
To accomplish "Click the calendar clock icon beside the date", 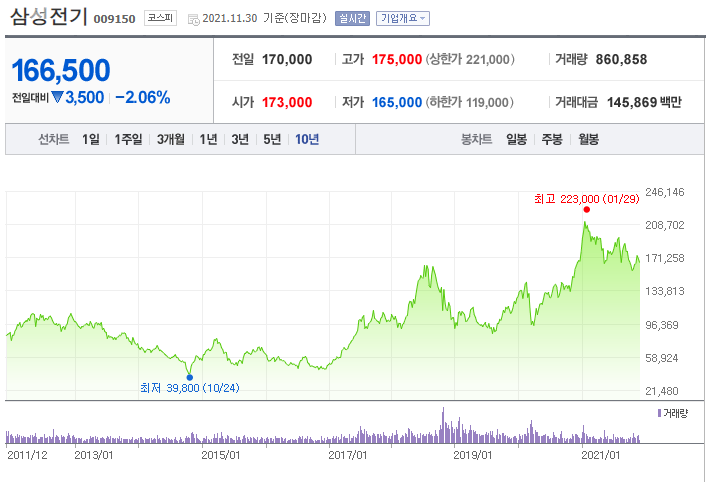I will click(194, 19).
